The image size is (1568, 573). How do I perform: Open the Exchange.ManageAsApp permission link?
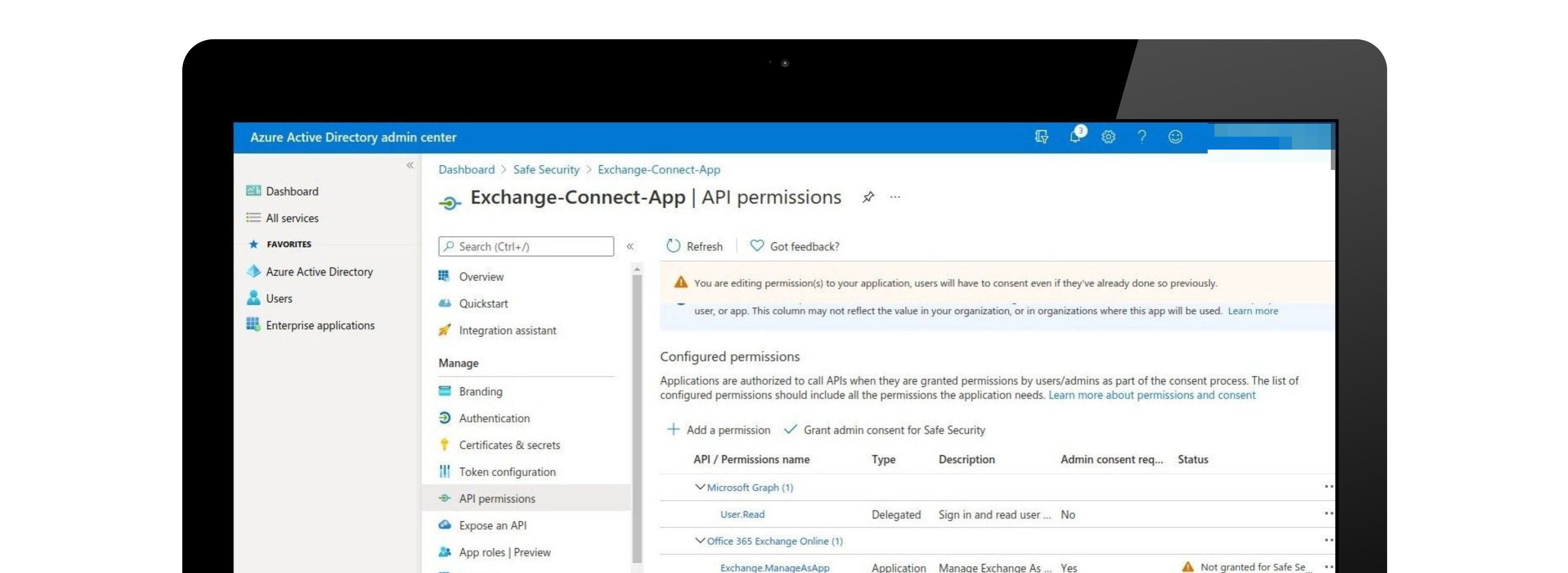pos(774,567)
